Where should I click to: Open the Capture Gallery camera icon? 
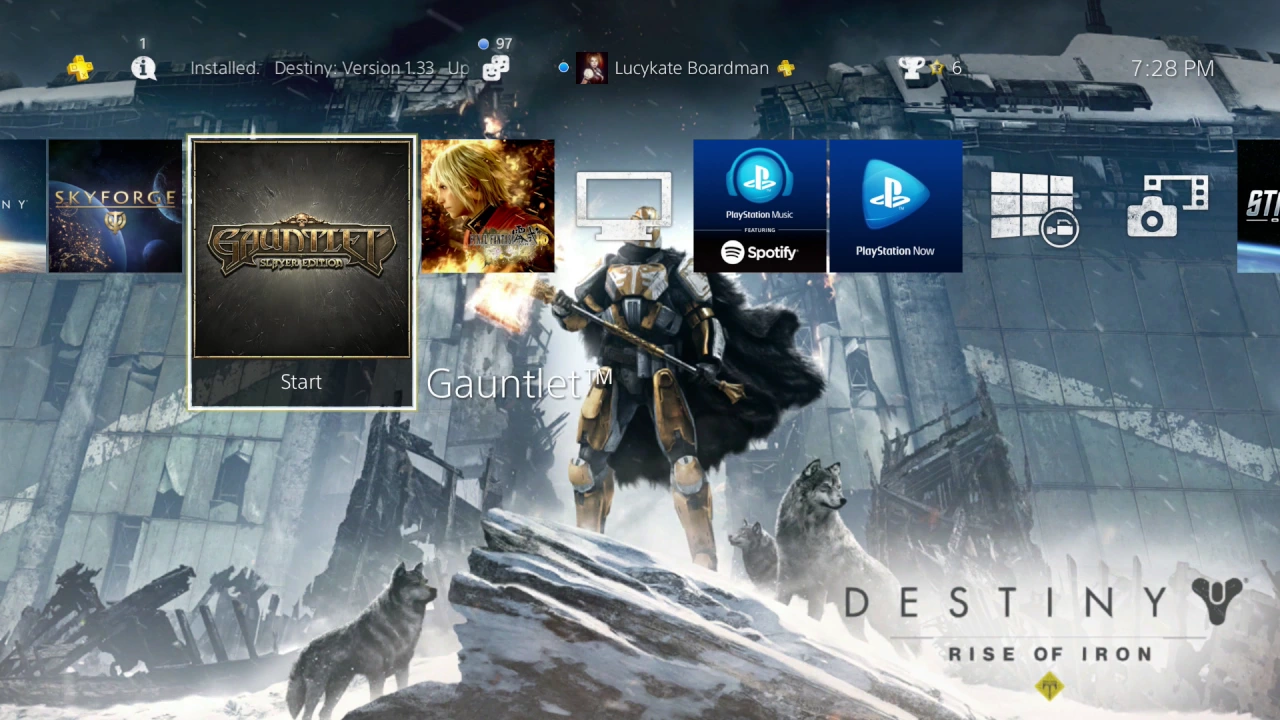pos(1167,206)
